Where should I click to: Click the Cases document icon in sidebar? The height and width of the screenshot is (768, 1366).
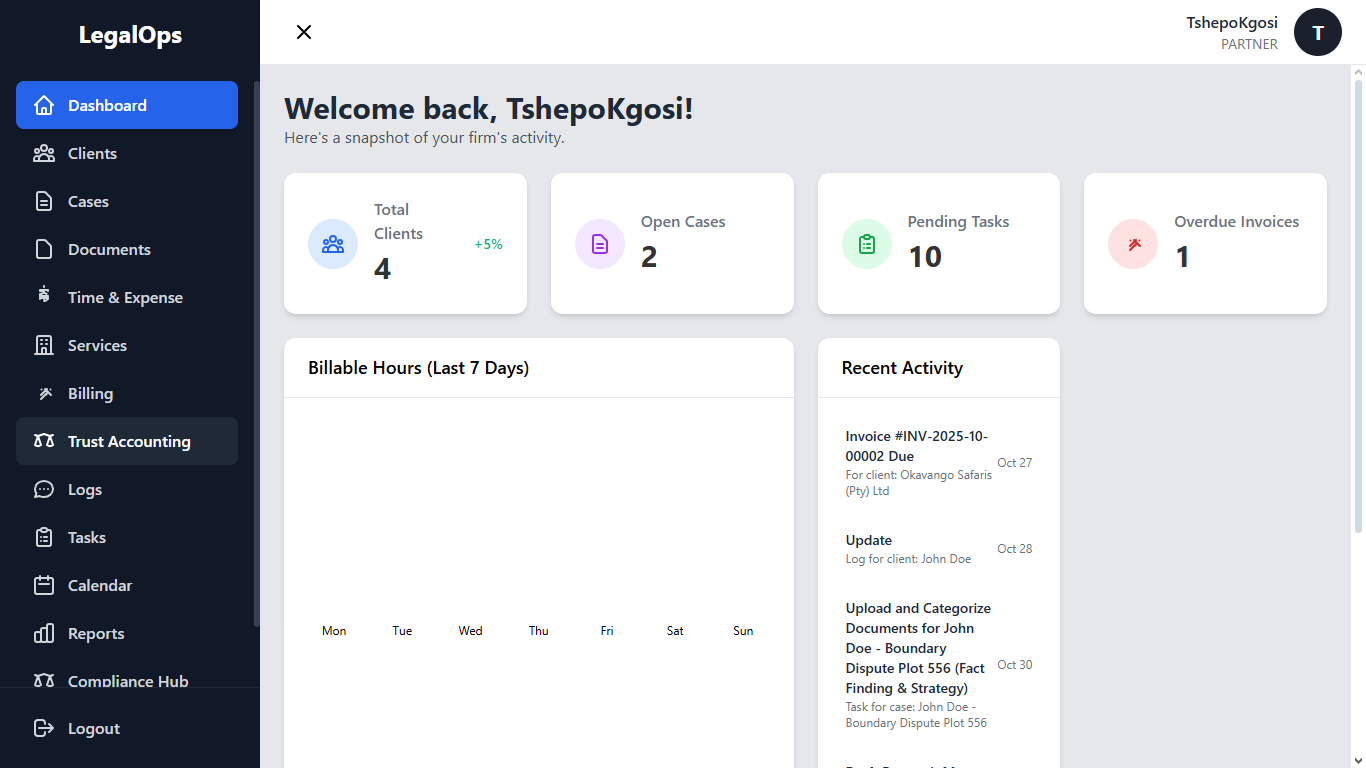click(x=44, y=201)
